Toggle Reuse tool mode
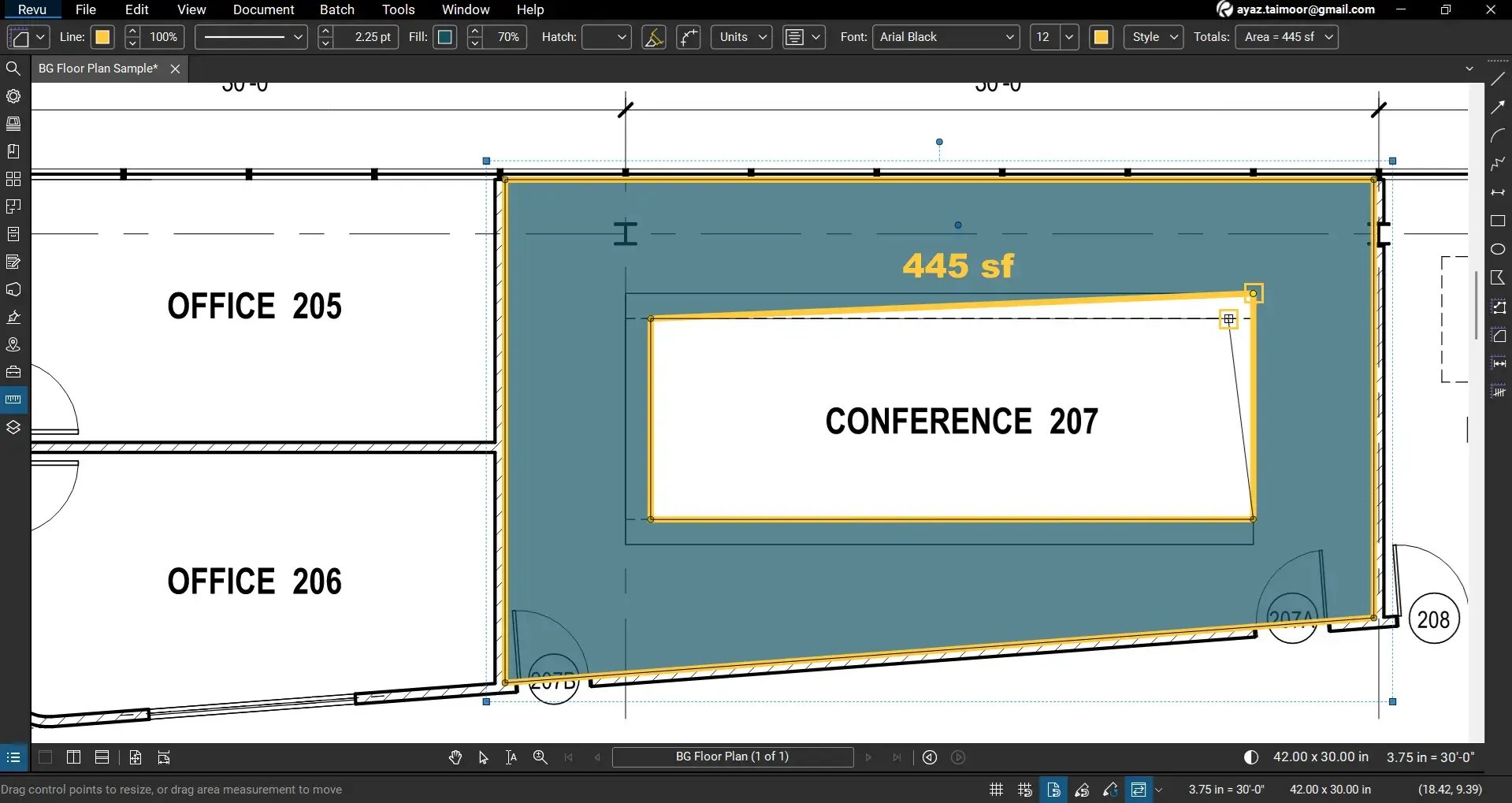 tap(1110, 790)
